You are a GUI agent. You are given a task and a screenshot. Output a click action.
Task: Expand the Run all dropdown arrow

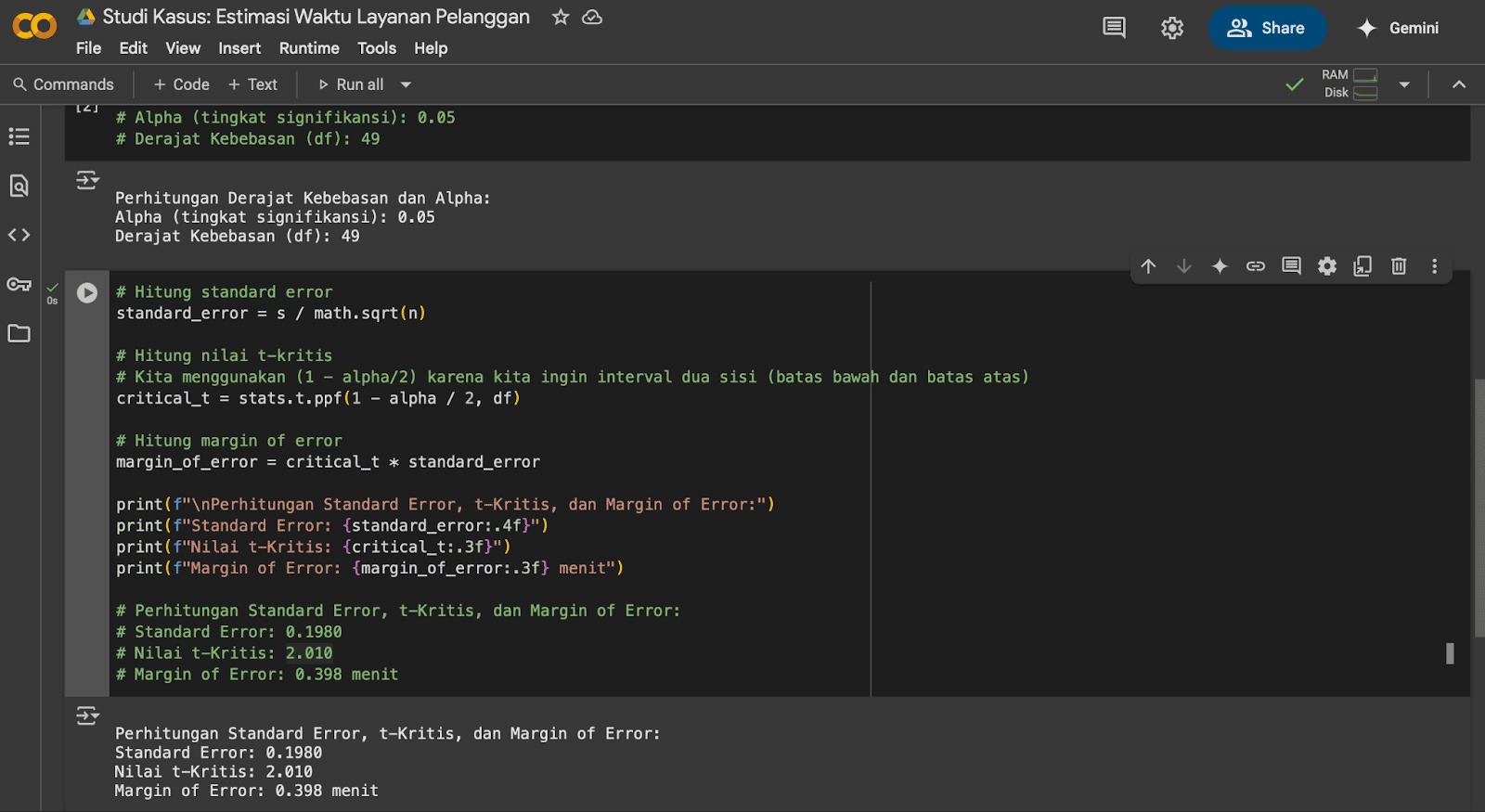click(406, 84)
